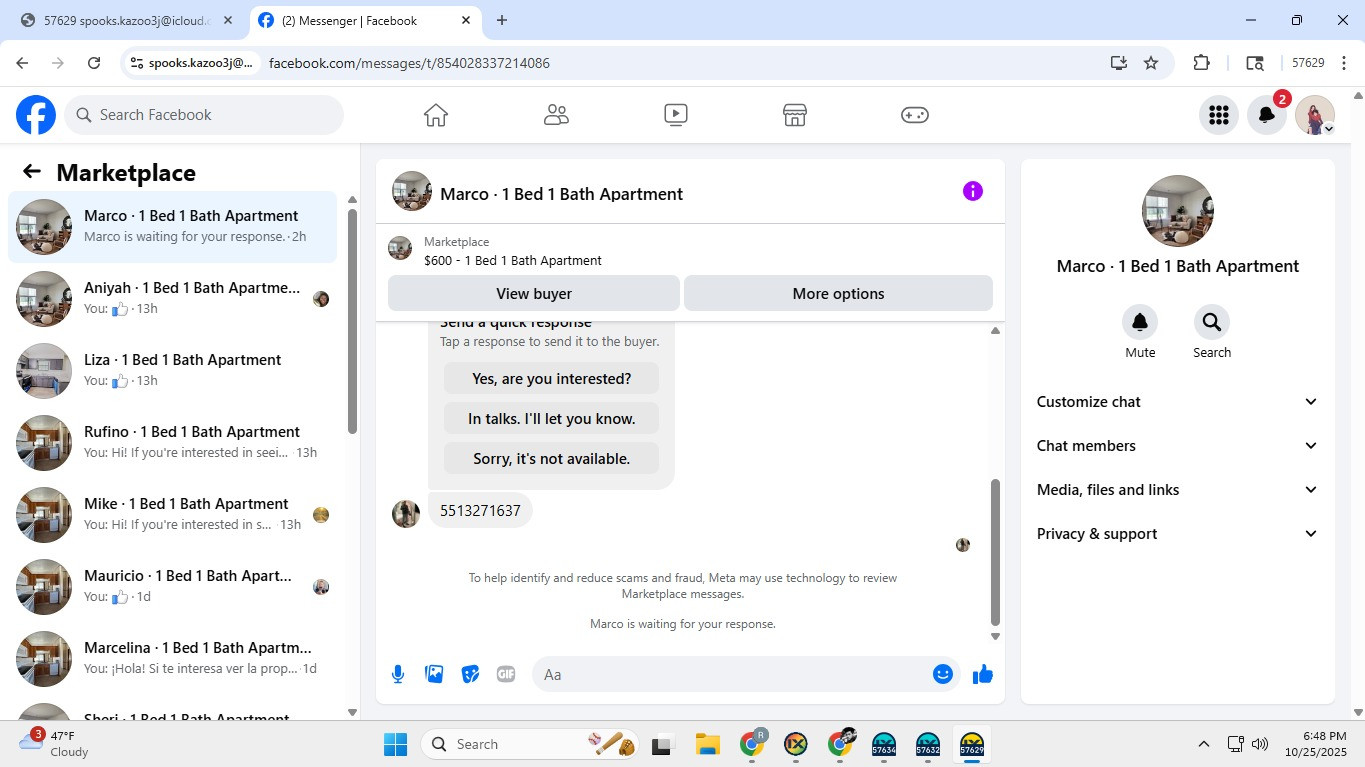1365x767 pixels.
Task: Choose a GIF icon
Action: tap(506, 674)
